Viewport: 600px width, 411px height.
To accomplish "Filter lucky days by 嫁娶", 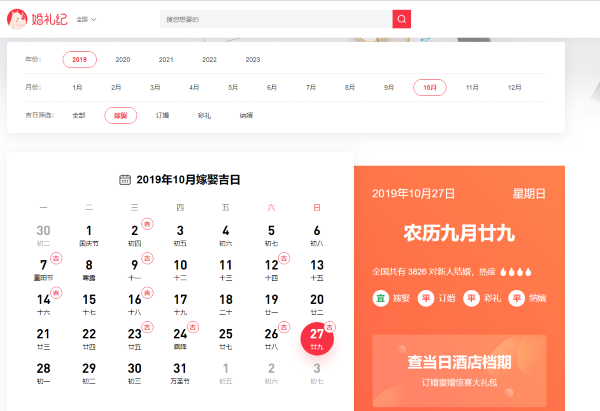I will pos(121,115).
